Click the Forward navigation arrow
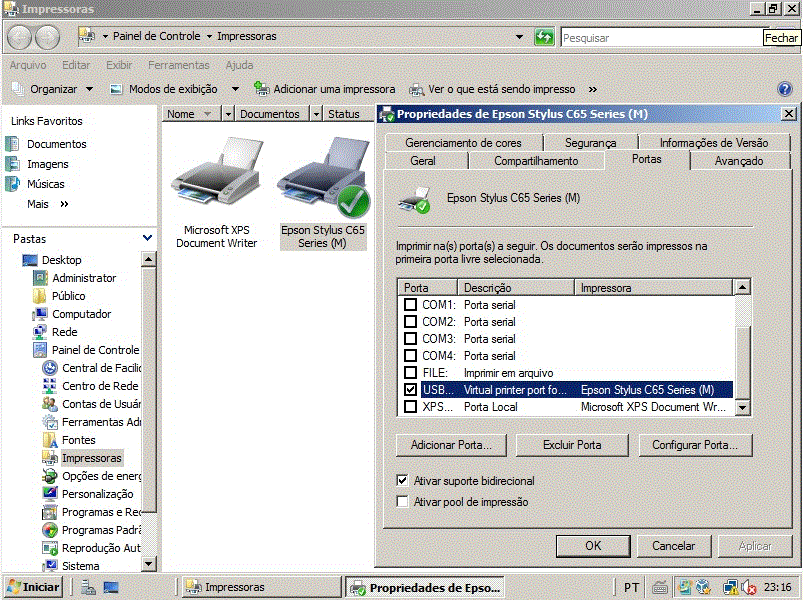The width and height of the screenshot is (803, 600). 47,37
